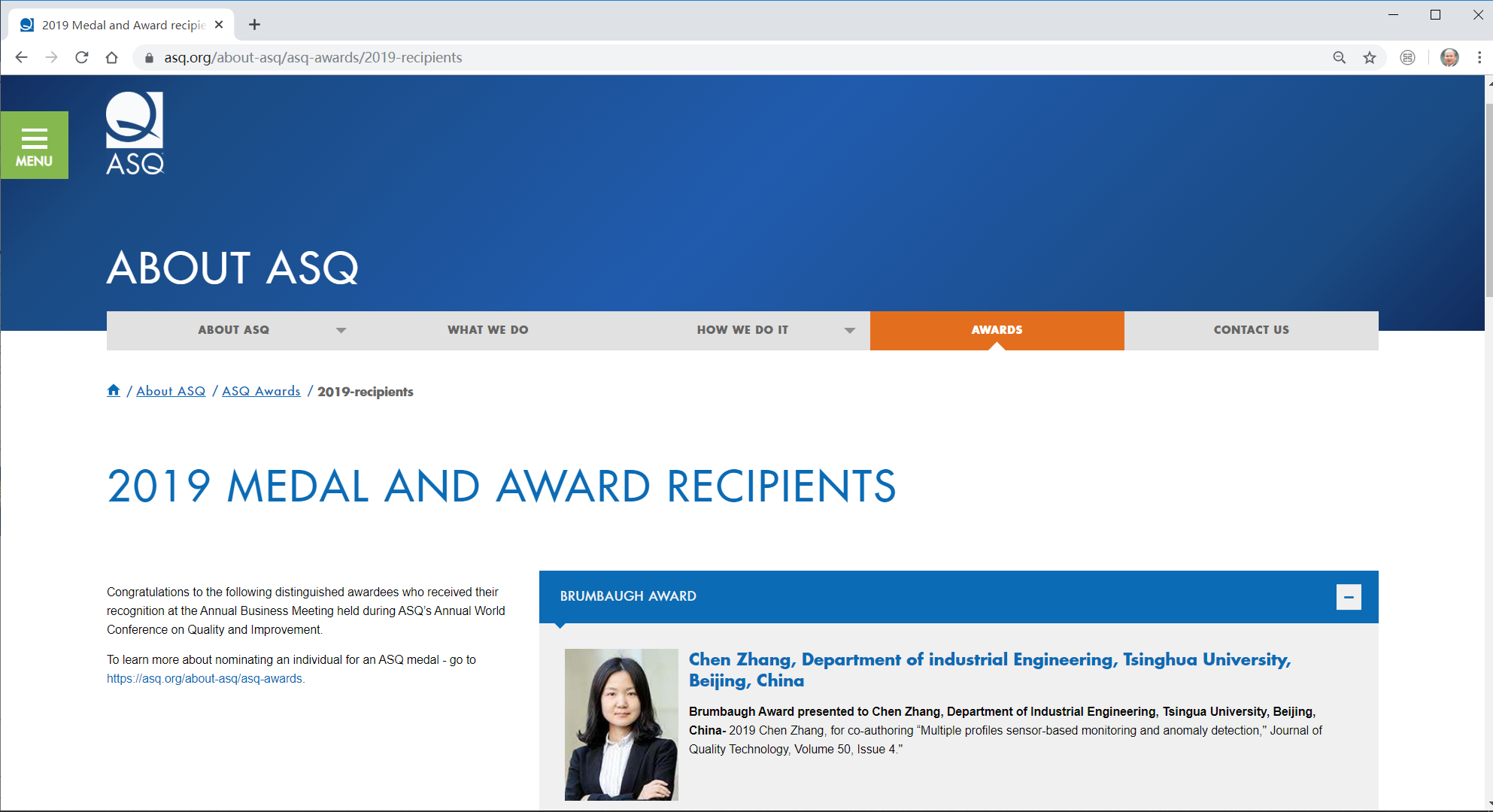The height and width of the screenshot is (812, 1493).
Task: Go back using browser back arrow
Action: coord(21,57)
